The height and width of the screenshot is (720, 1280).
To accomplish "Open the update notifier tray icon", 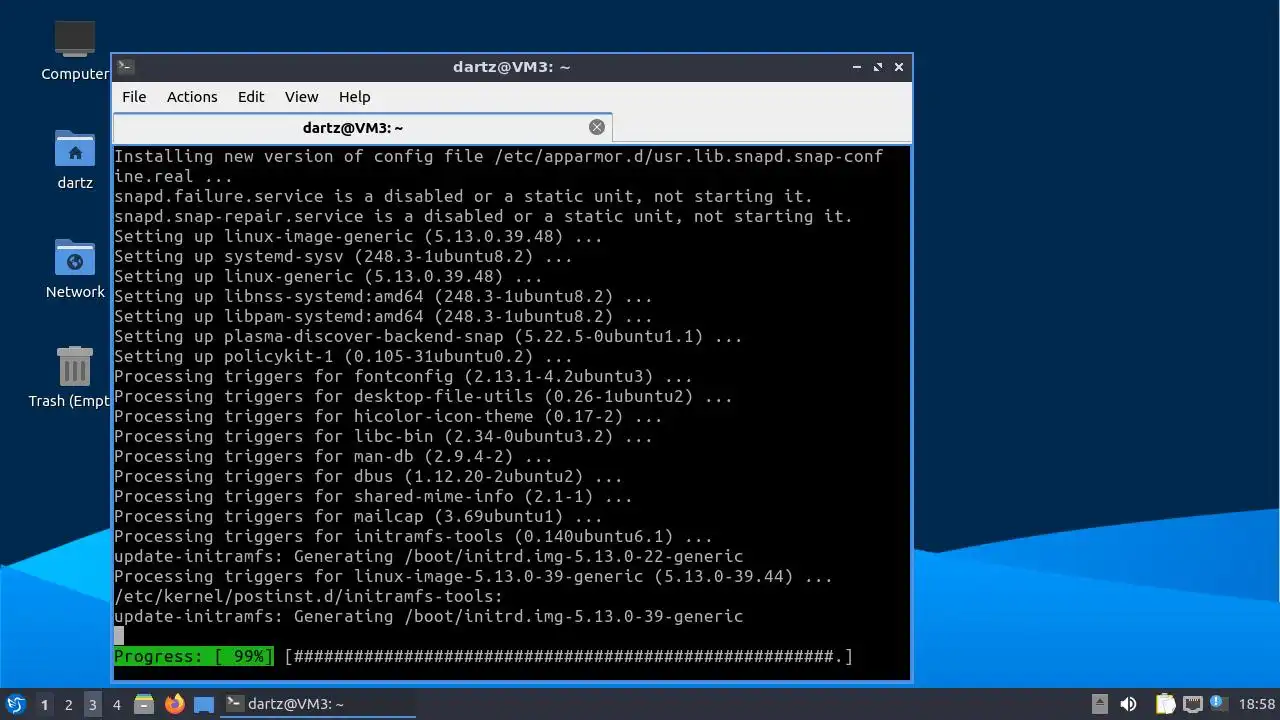I will point(1218,703).
